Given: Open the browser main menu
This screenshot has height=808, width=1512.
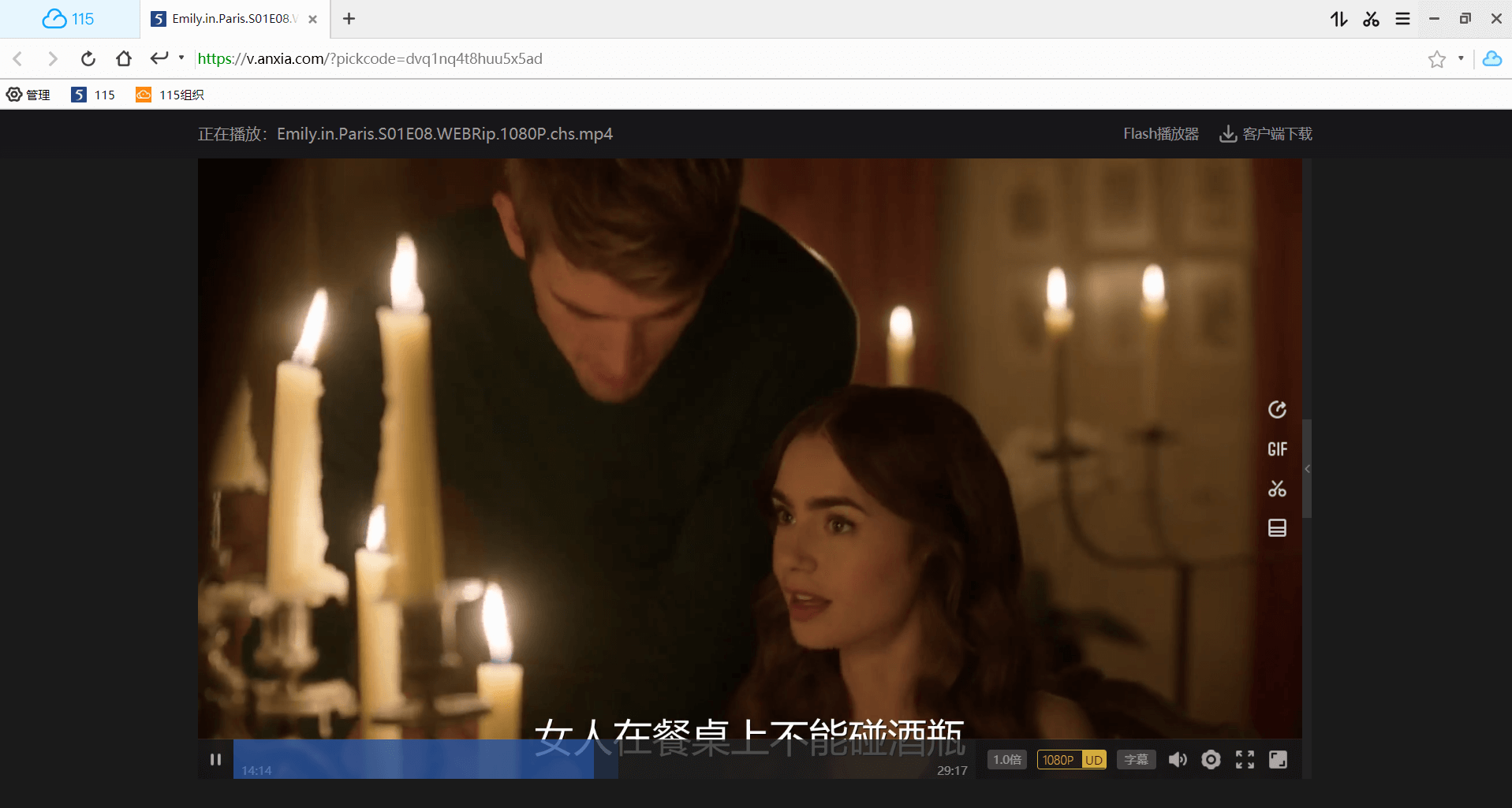Looking at the screenshot, I should [x=1402, y=19].
